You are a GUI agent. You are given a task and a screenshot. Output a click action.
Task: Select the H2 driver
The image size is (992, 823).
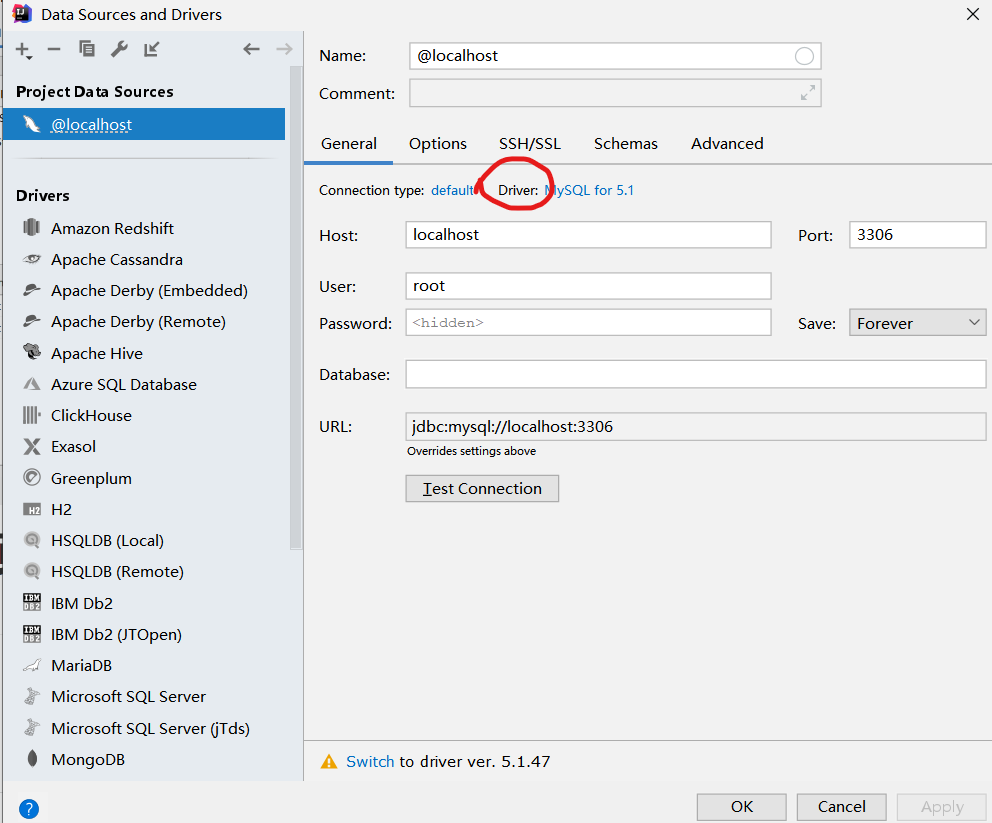(61, 509)
